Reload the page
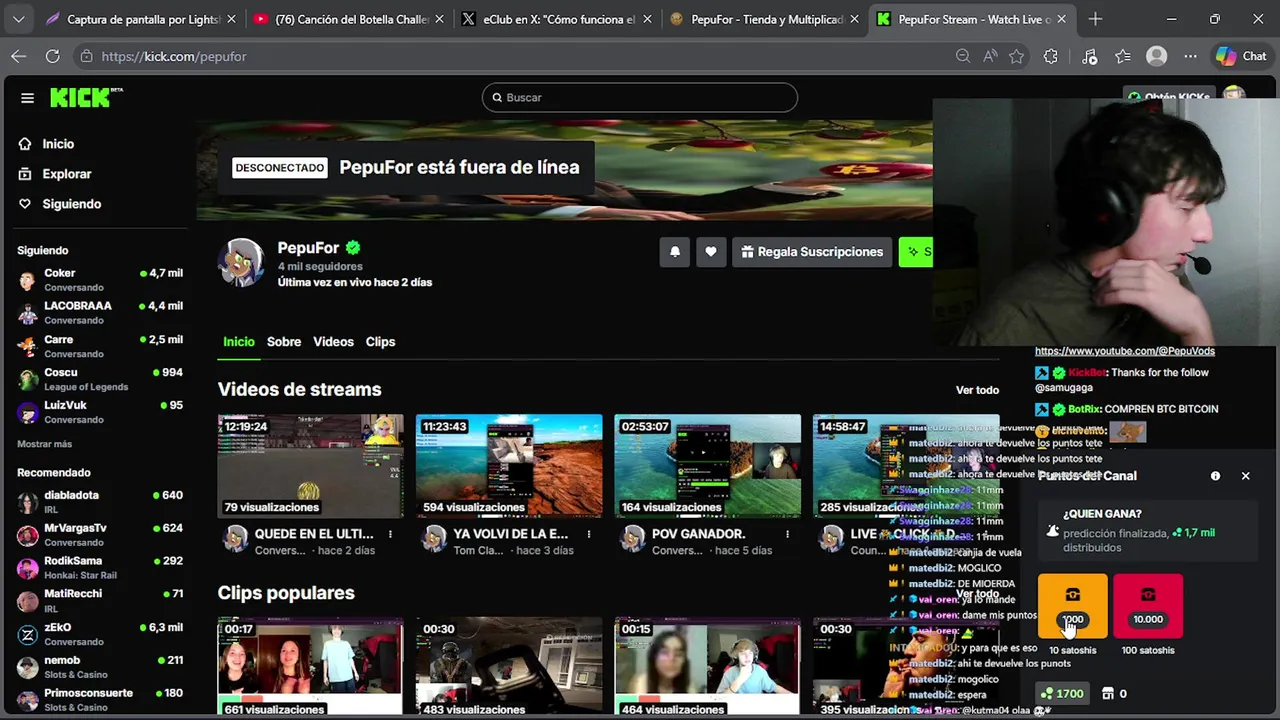The height and width of the screenshot is (720, 1280). [52, 56]
